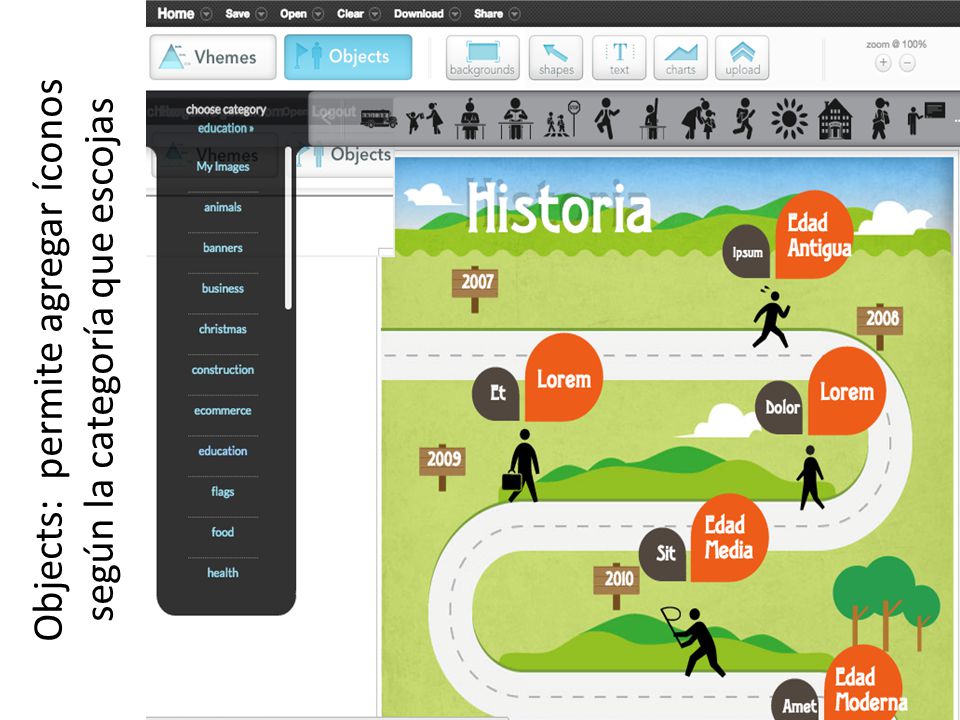The height and width of the screenshot is (720, 960).
Task: Zoom in with the plus button
Action: [883, 62]
